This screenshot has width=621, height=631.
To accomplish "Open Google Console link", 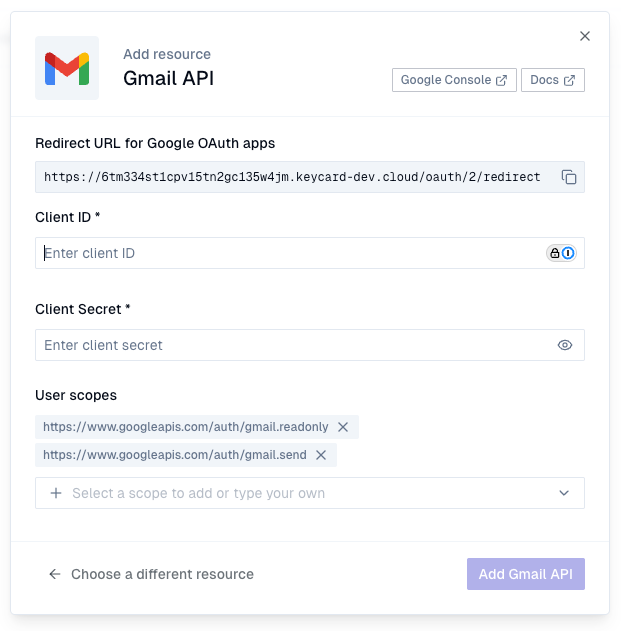I will (454, 80).
